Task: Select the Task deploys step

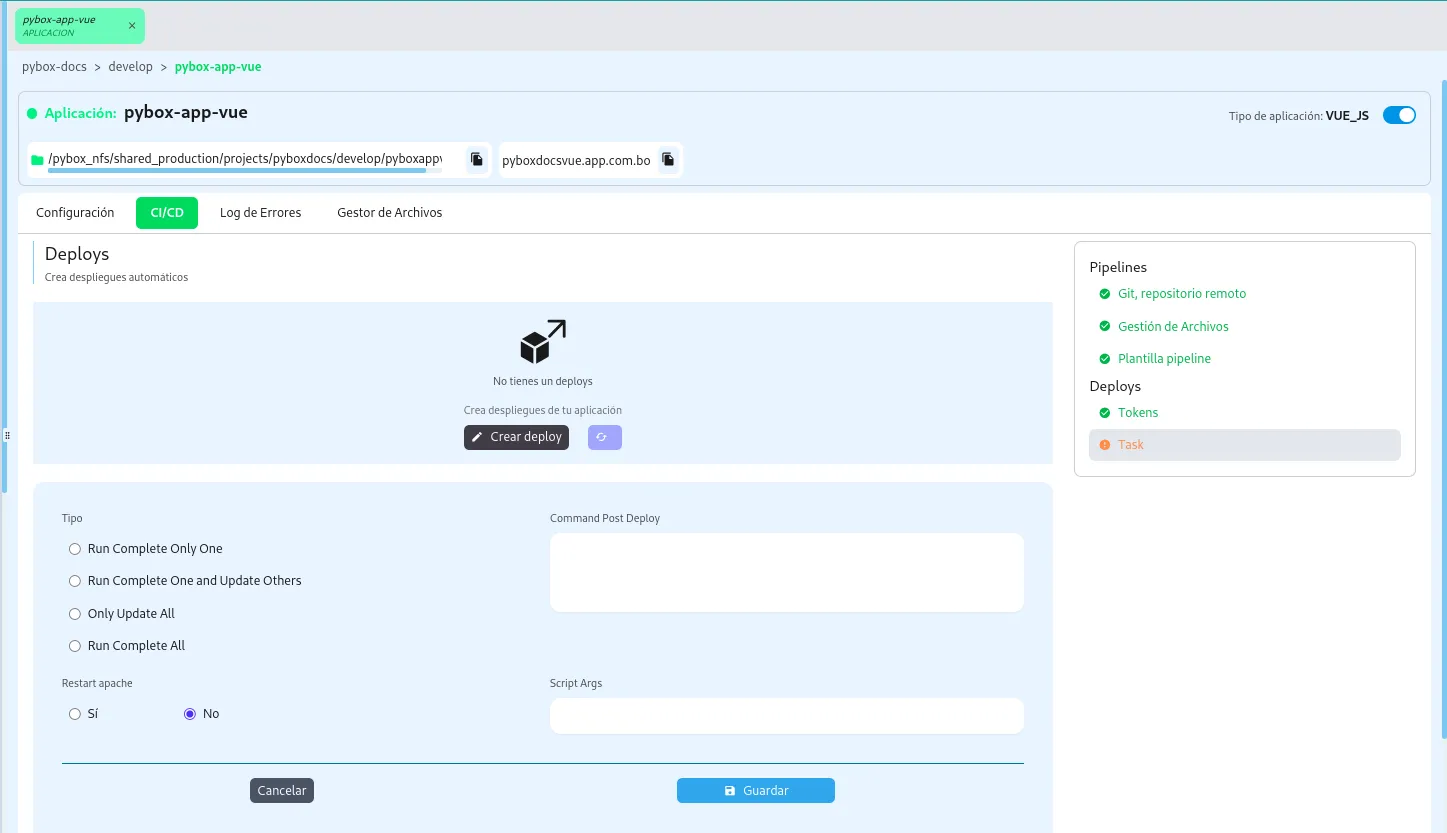Action: coord(1245,444)
